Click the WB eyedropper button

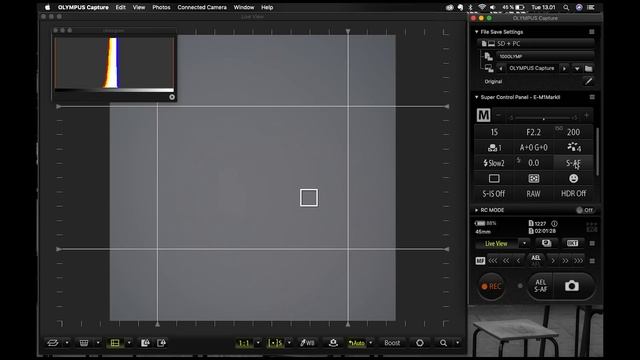(307, 343)
